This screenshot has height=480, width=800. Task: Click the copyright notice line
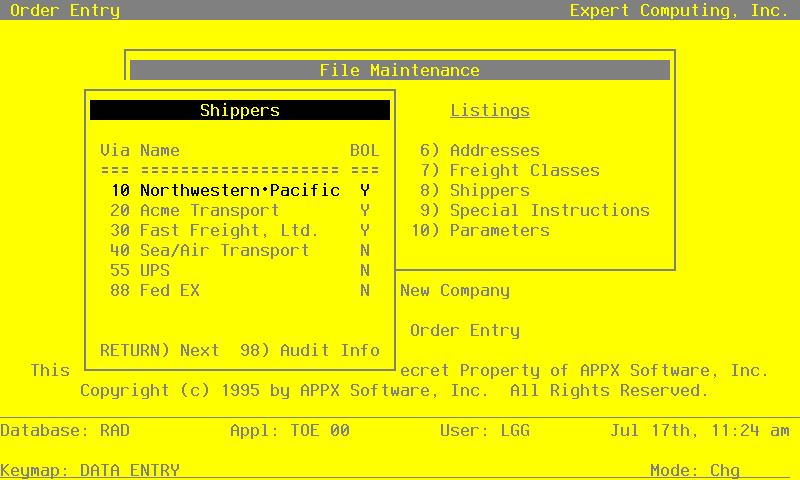click(x=394, y=391)
